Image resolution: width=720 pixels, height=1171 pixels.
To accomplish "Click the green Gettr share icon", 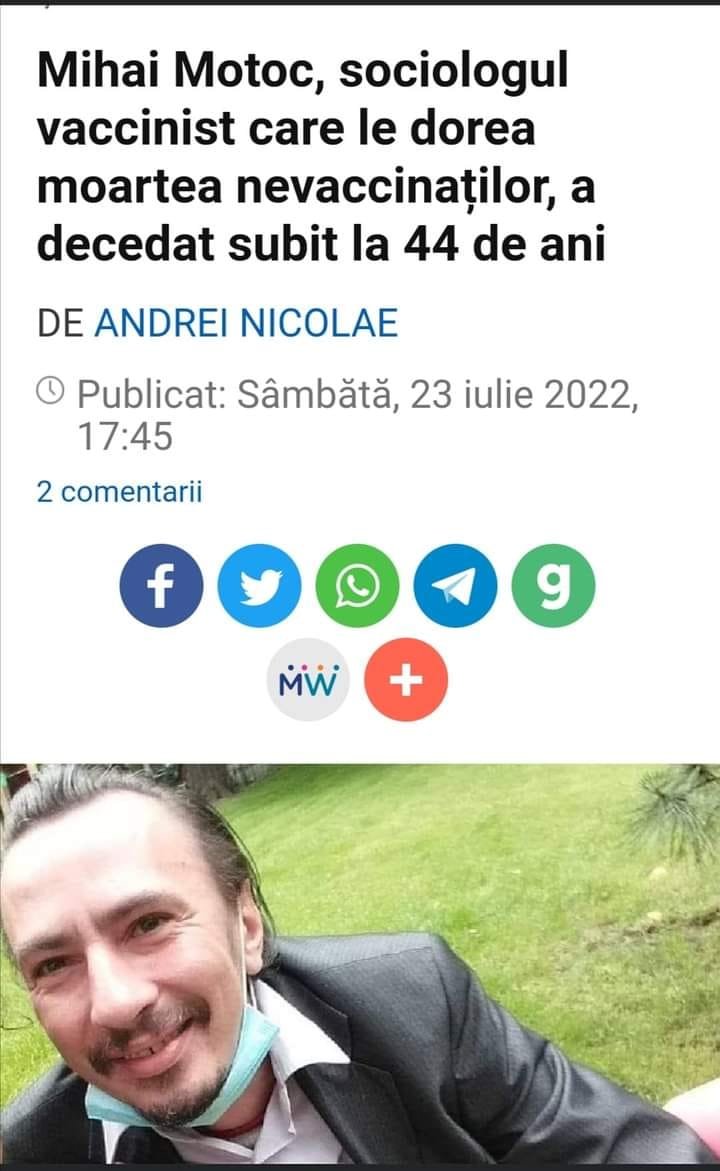I will click(x=553, y=586).
